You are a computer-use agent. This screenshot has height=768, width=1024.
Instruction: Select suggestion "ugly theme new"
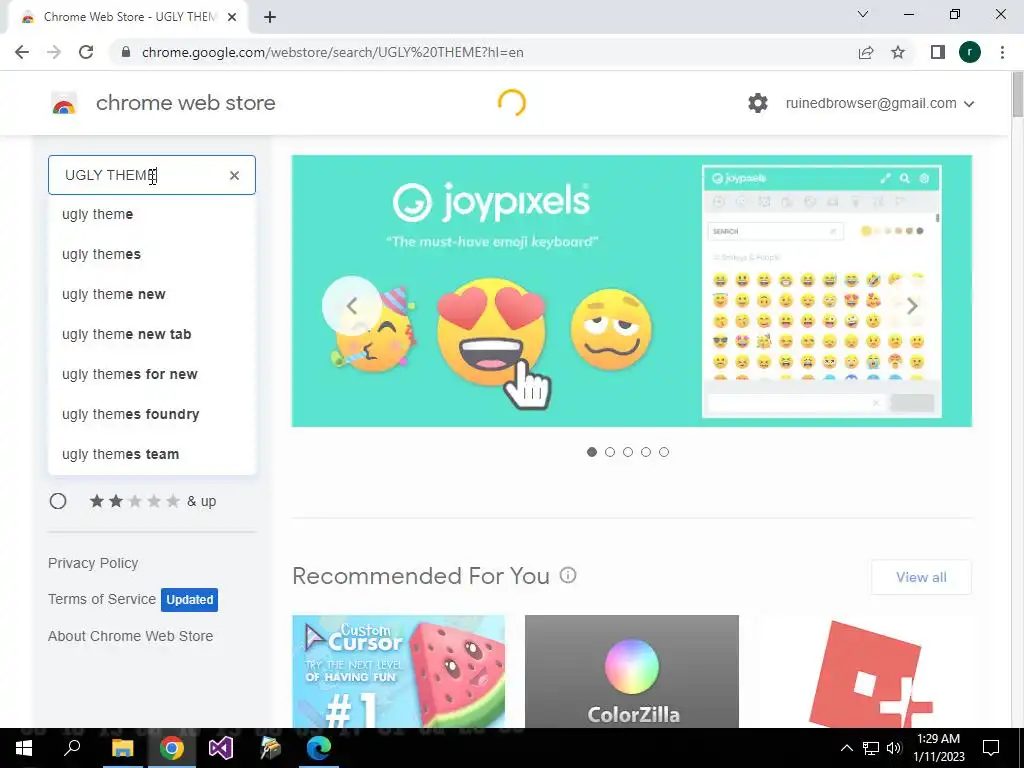coord(152,294)
